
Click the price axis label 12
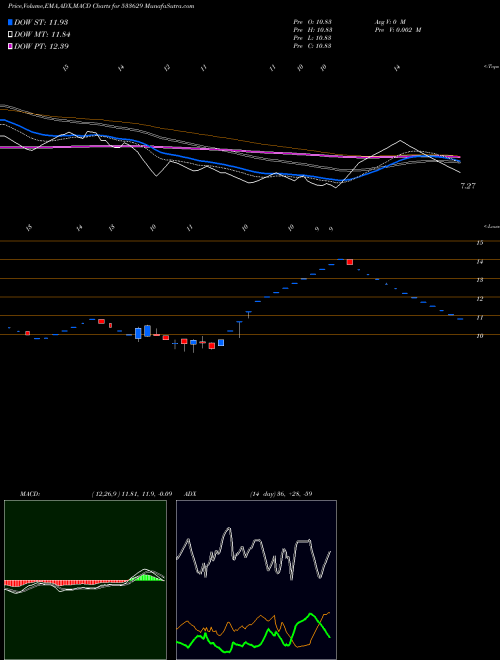[x=479, y=299]
